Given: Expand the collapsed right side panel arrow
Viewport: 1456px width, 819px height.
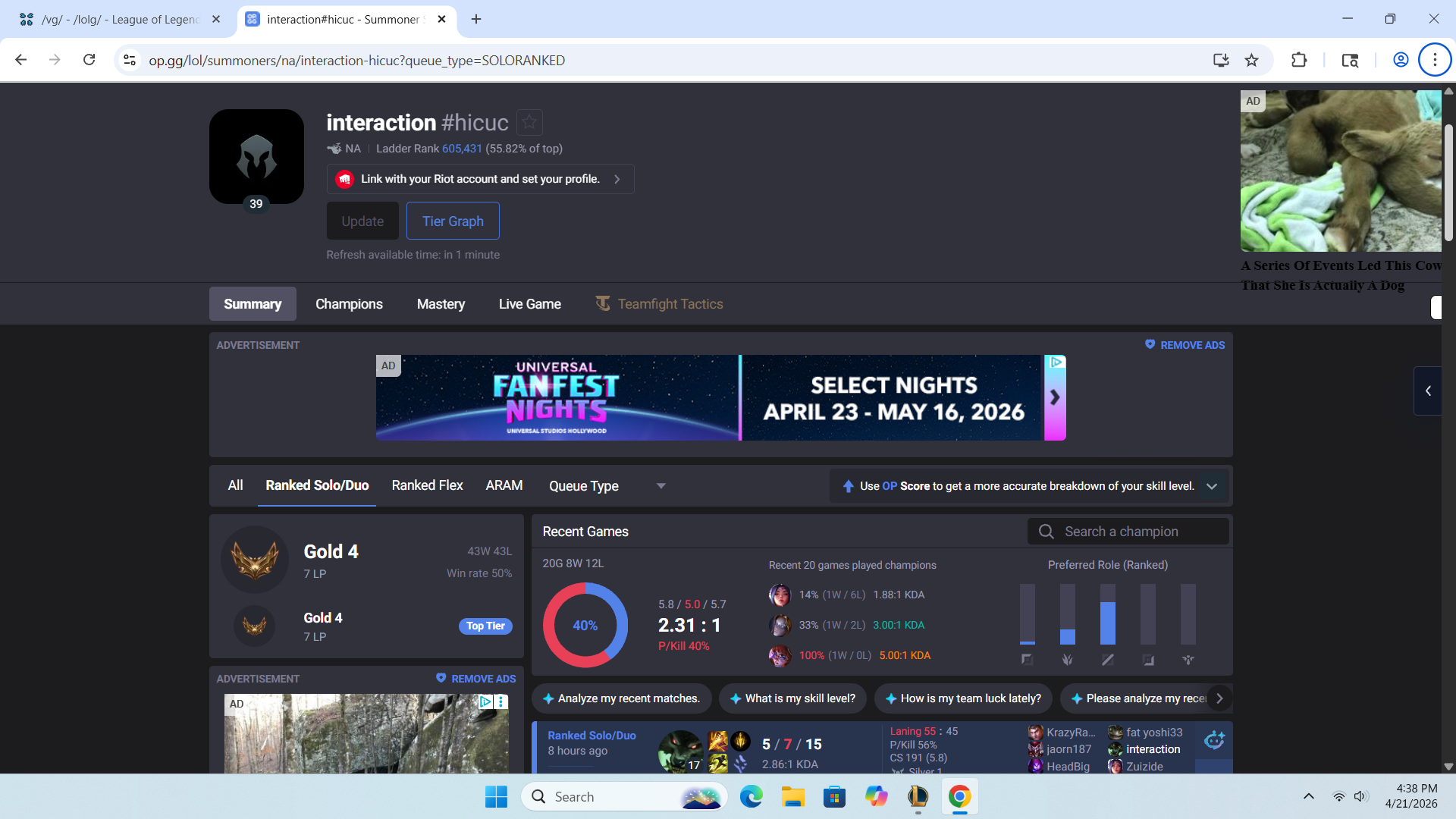Looking at the screenshot, I should pyautogui.click(x=1428, y=391).
